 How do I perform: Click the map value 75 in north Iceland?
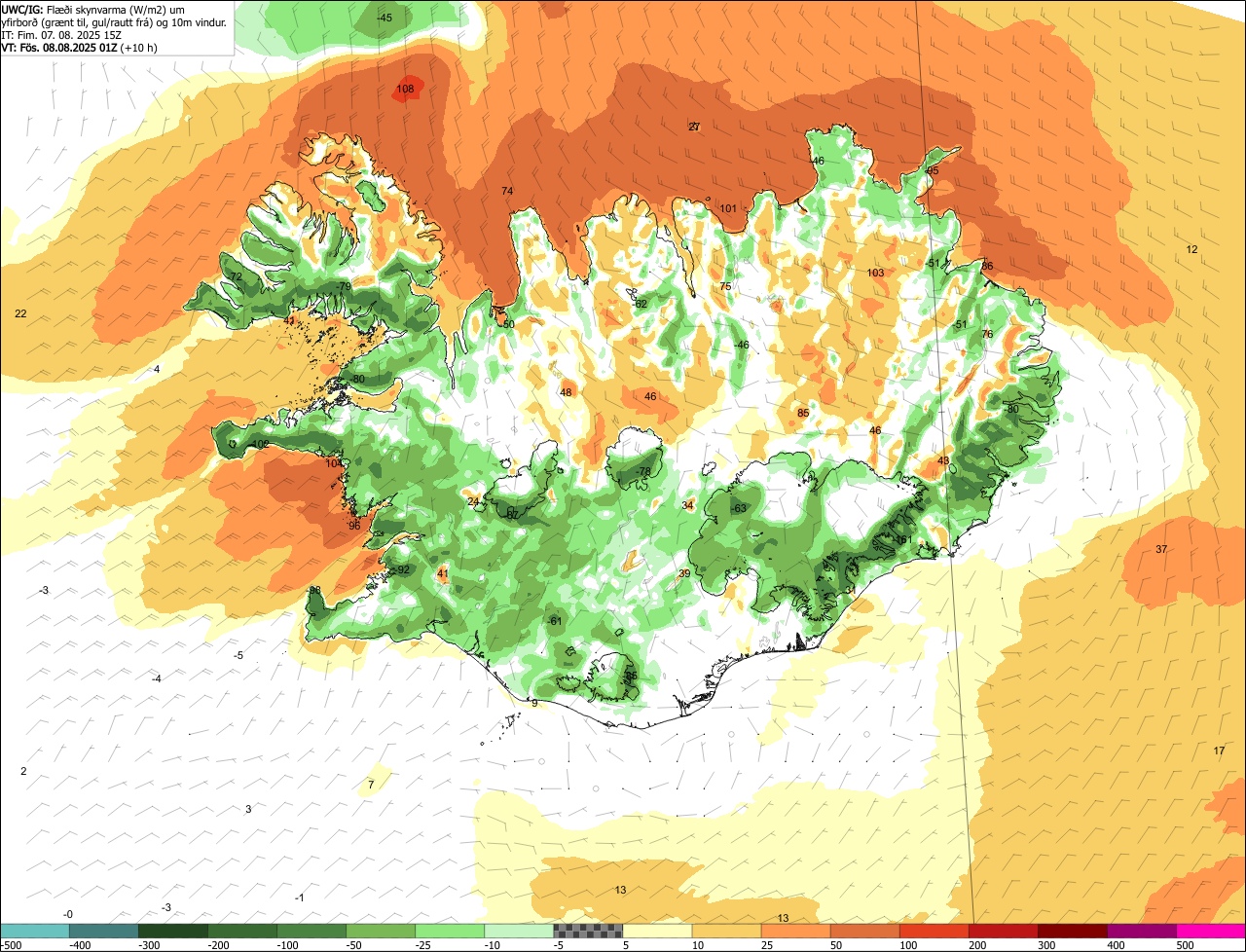725,286
